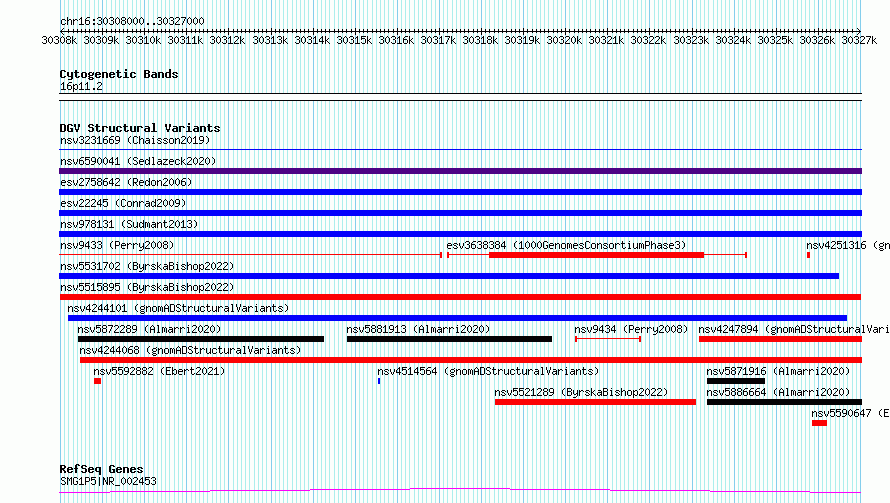Click the nsv6590041 (Sedlazeck2020) label
This screenshot has width=890, height=503.
138,161
